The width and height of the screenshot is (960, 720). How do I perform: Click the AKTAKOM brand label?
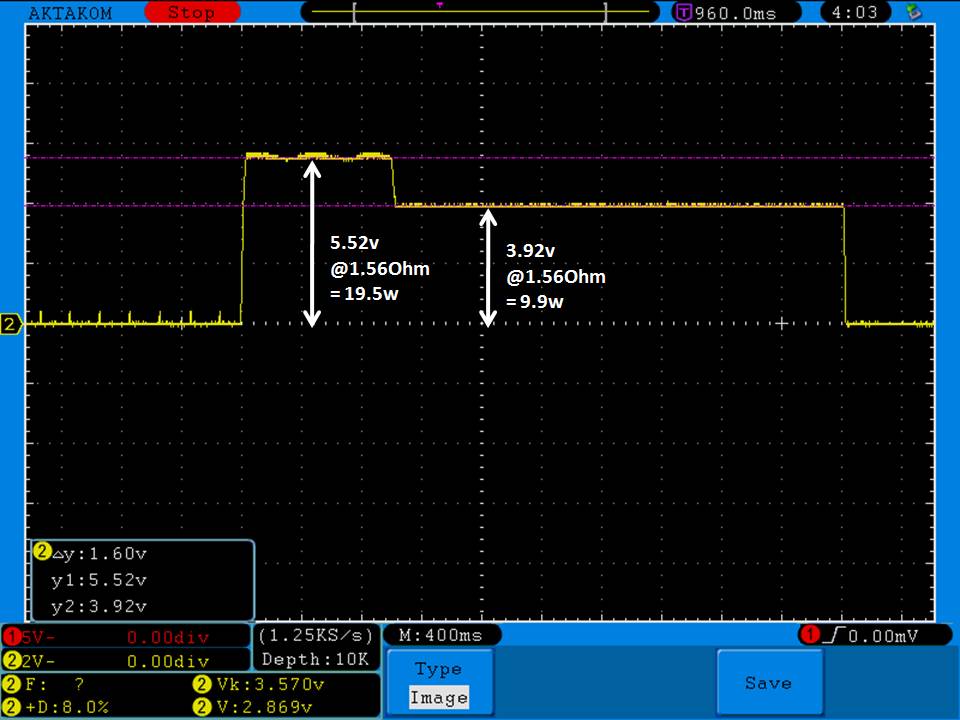coord(70,13)
